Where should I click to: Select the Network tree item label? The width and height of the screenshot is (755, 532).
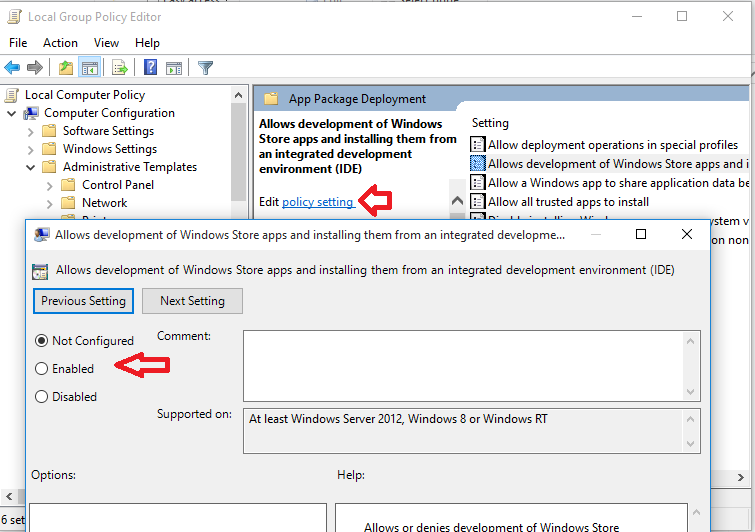coord(104,203)
